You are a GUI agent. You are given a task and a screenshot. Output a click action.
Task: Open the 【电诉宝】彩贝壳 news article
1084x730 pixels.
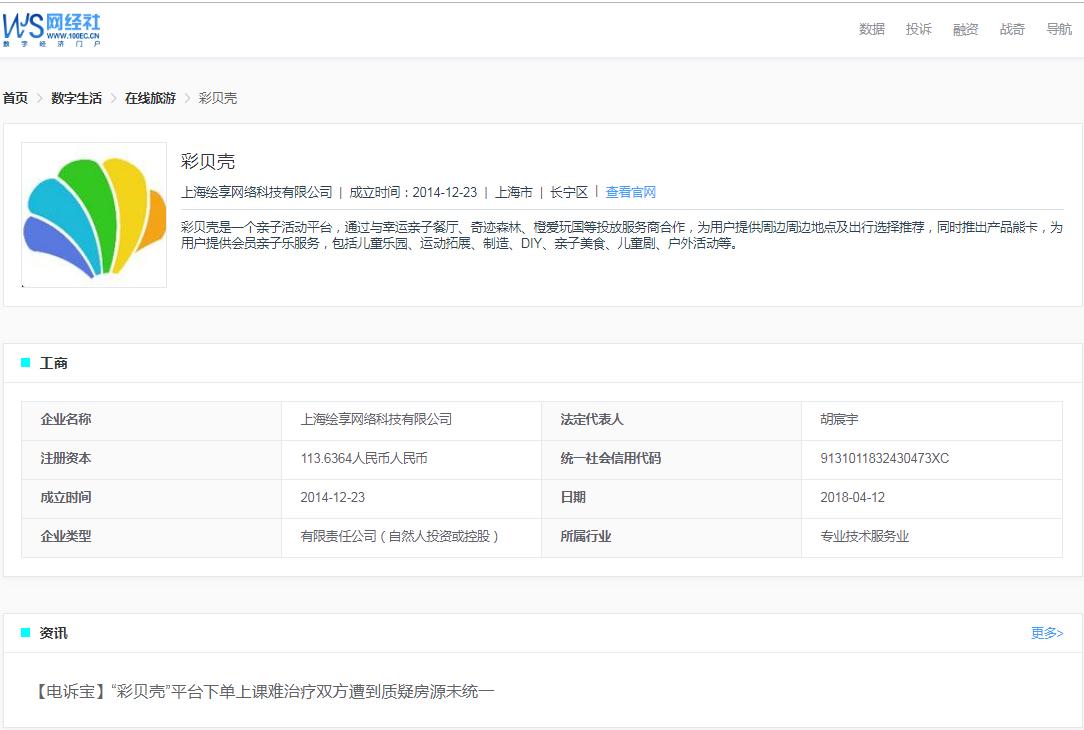point(263,691)
